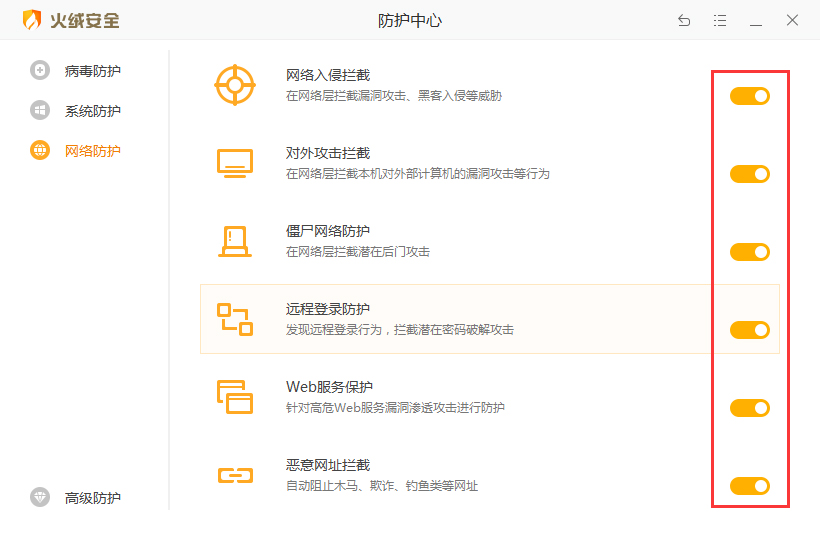Disable the Web服务保护 switch
Viewport: 820px width, 540px height.
pos(750,408)
